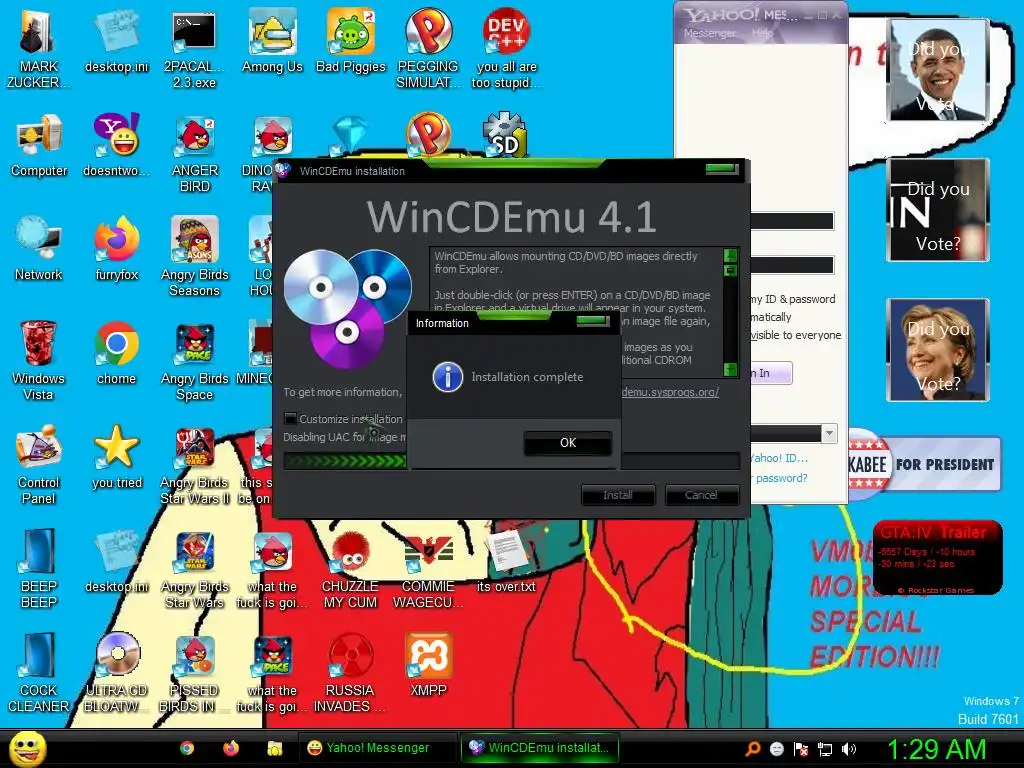The height and width of the screenshot is (768, 1024).
Task: Click the Sign In button in Yahoo! Messenger
Action: click(x=771, y=373)
